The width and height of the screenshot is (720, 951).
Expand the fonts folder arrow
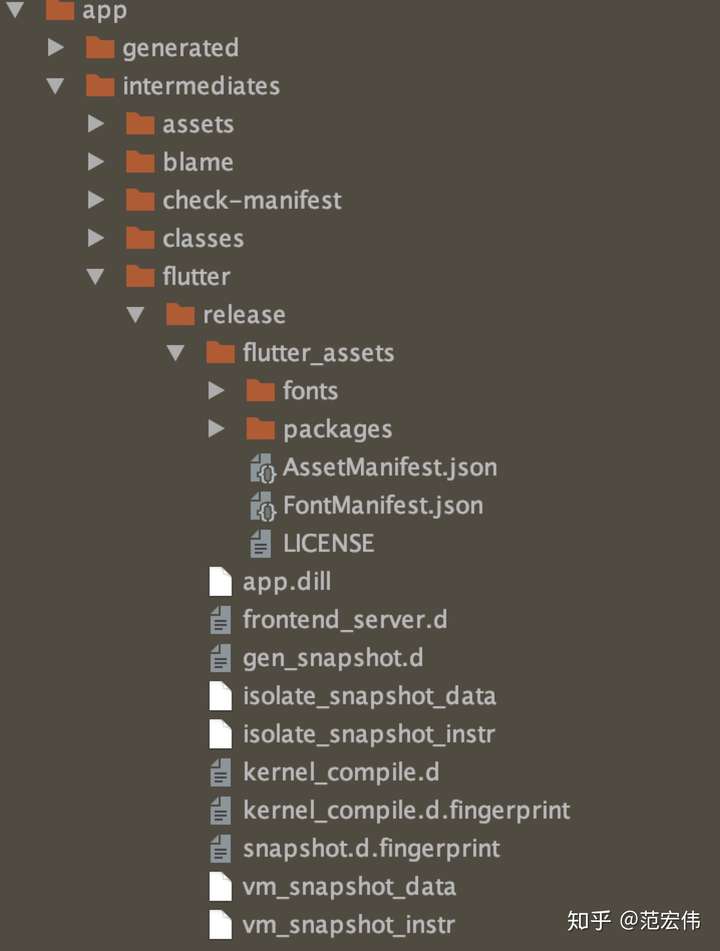216,391
